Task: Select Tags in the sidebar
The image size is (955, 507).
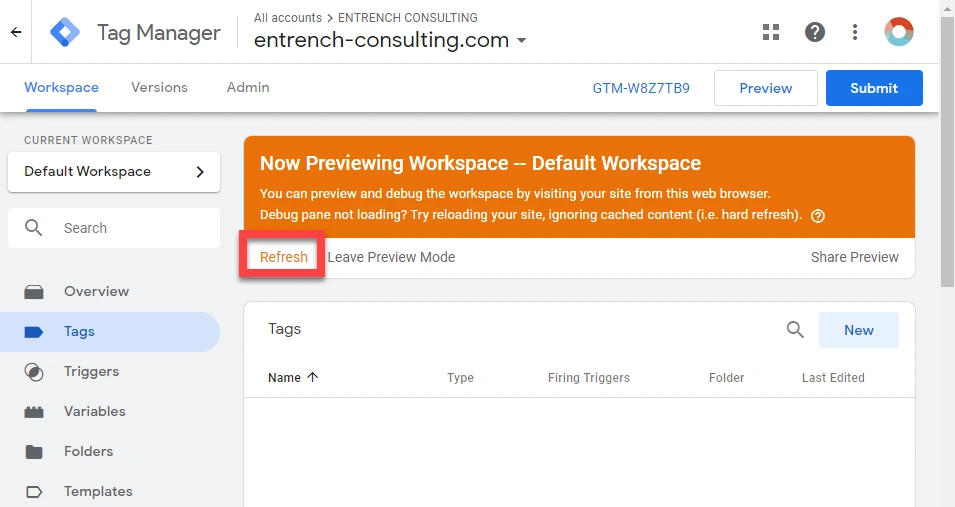Action: (110, 332)
